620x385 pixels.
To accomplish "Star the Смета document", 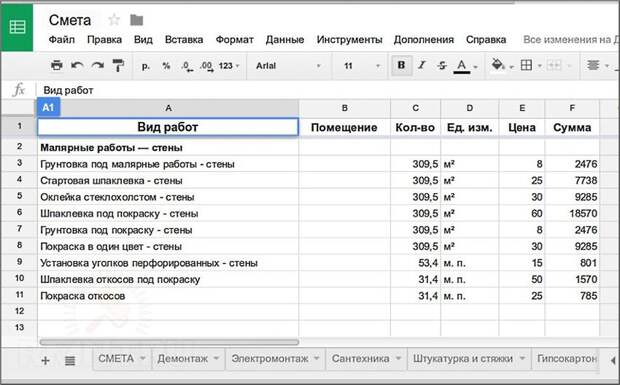I will coord(114,20).
